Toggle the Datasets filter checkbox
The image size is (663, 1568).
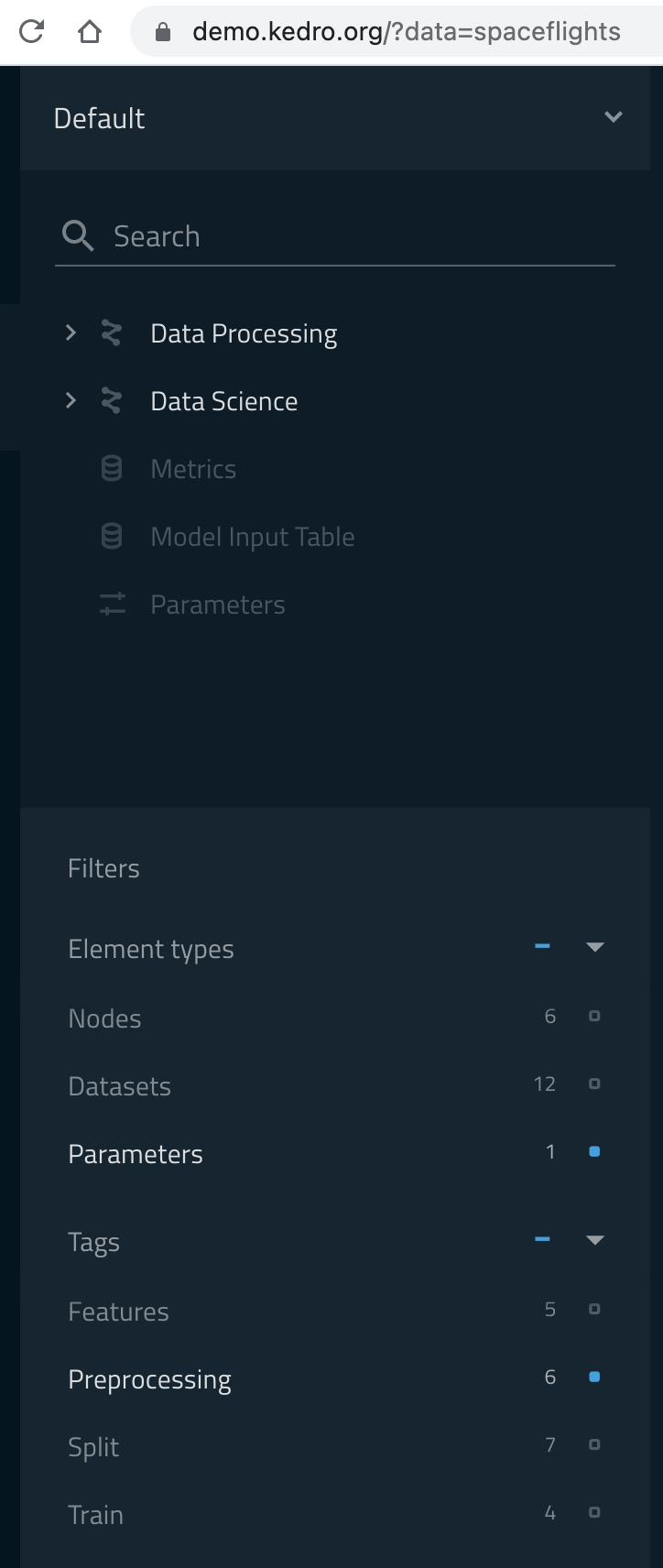pyautogui.click(x=594, y=1084)
